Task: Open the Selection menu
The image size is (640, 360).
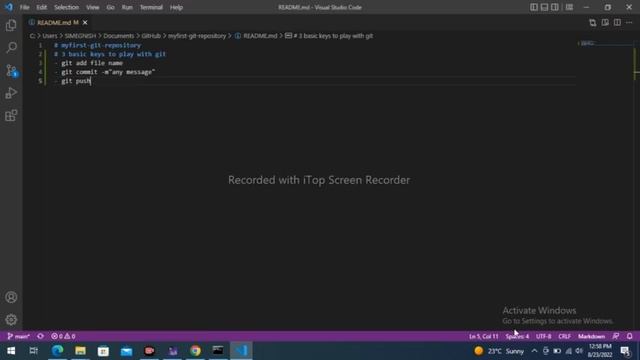Action: (x=66, y=7)
